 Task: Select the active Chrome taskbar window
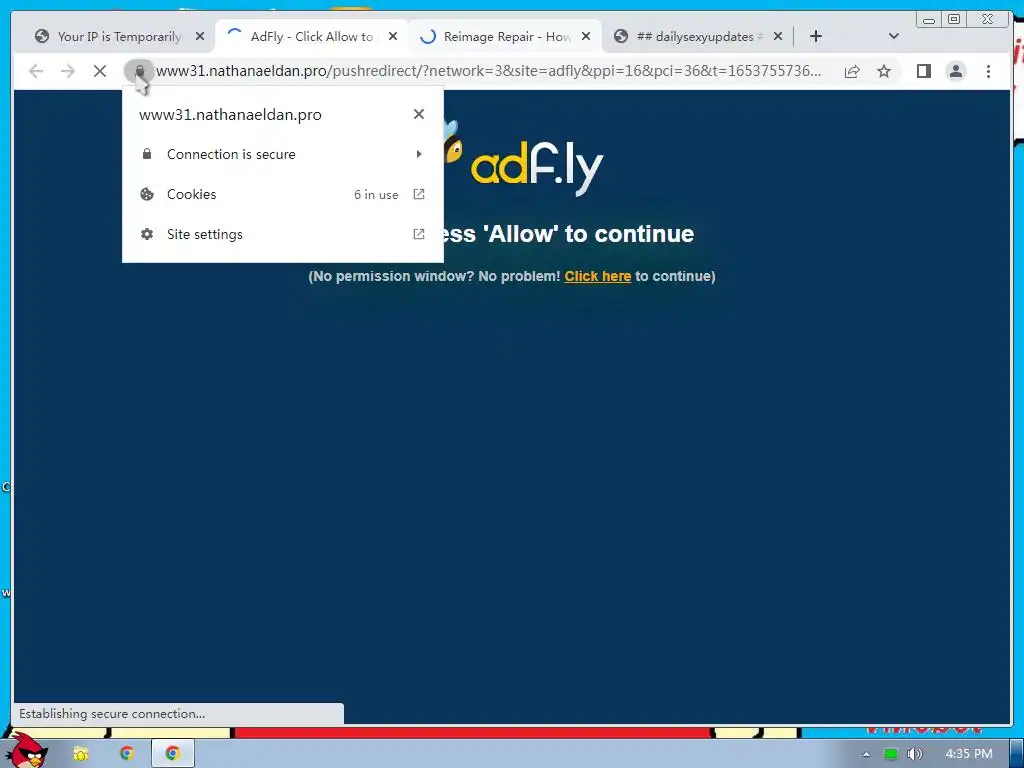coord(172,754)
